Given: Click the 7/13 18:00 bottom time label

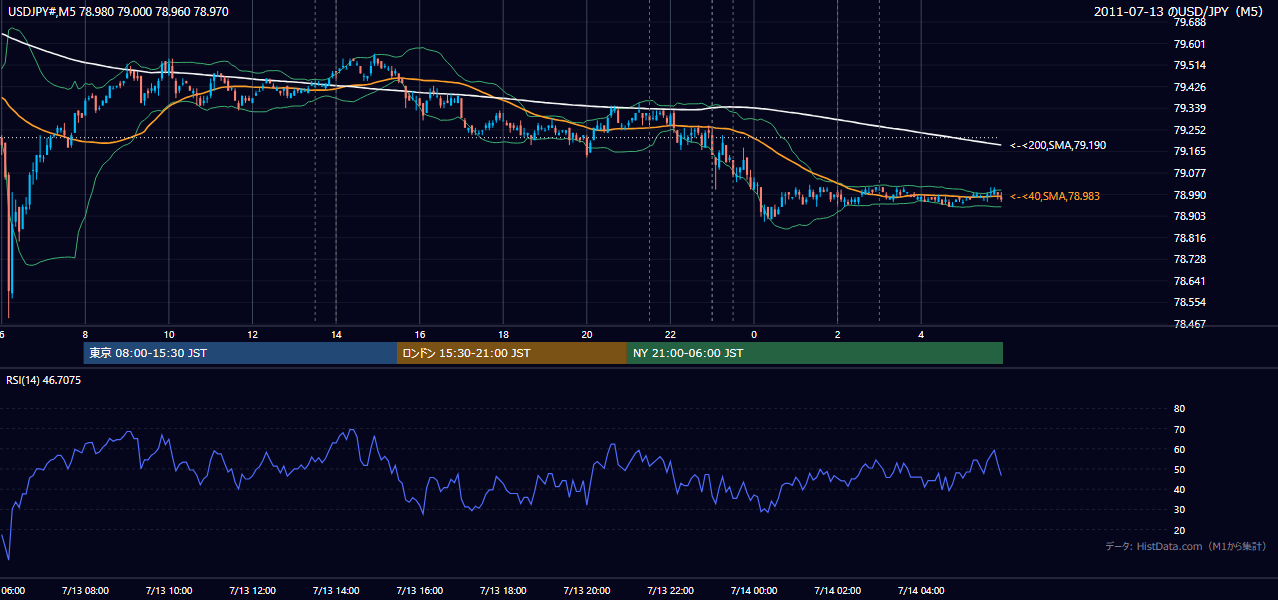Looking at the screenshot, I should coord(504,591).
